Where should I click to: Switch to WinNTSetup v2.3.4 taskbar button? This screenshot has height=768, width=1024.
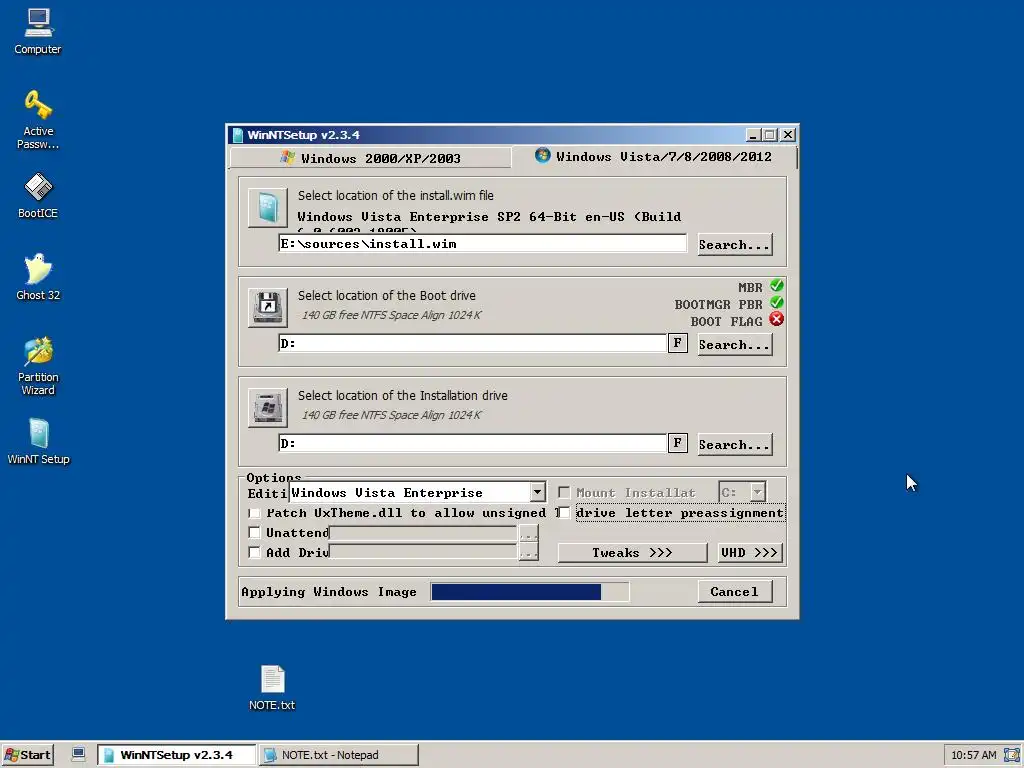[176, 755]
